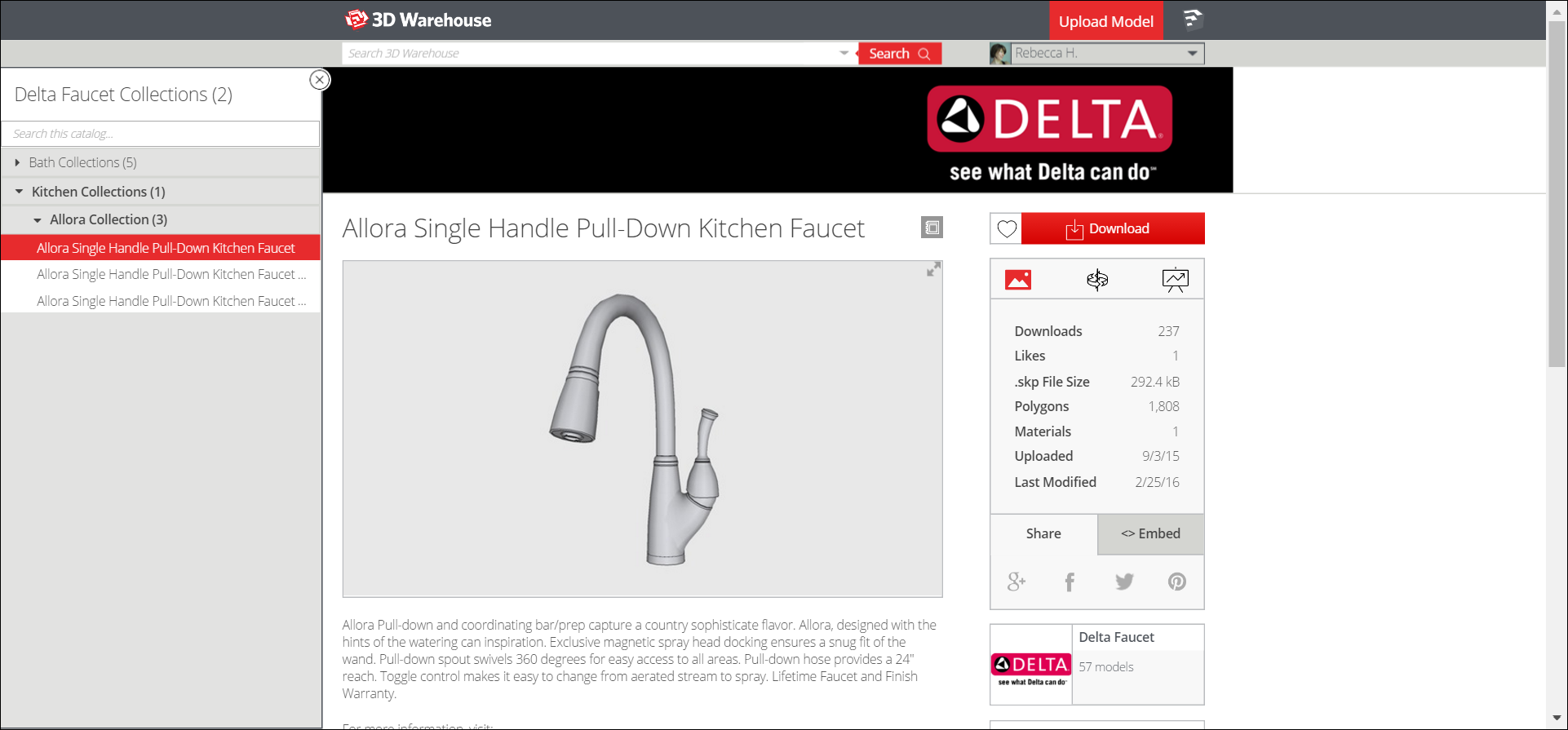This screenshot has height=730, width=1568.
Task: Switch to the Embed tab
Action: [x=1150, y=533]
